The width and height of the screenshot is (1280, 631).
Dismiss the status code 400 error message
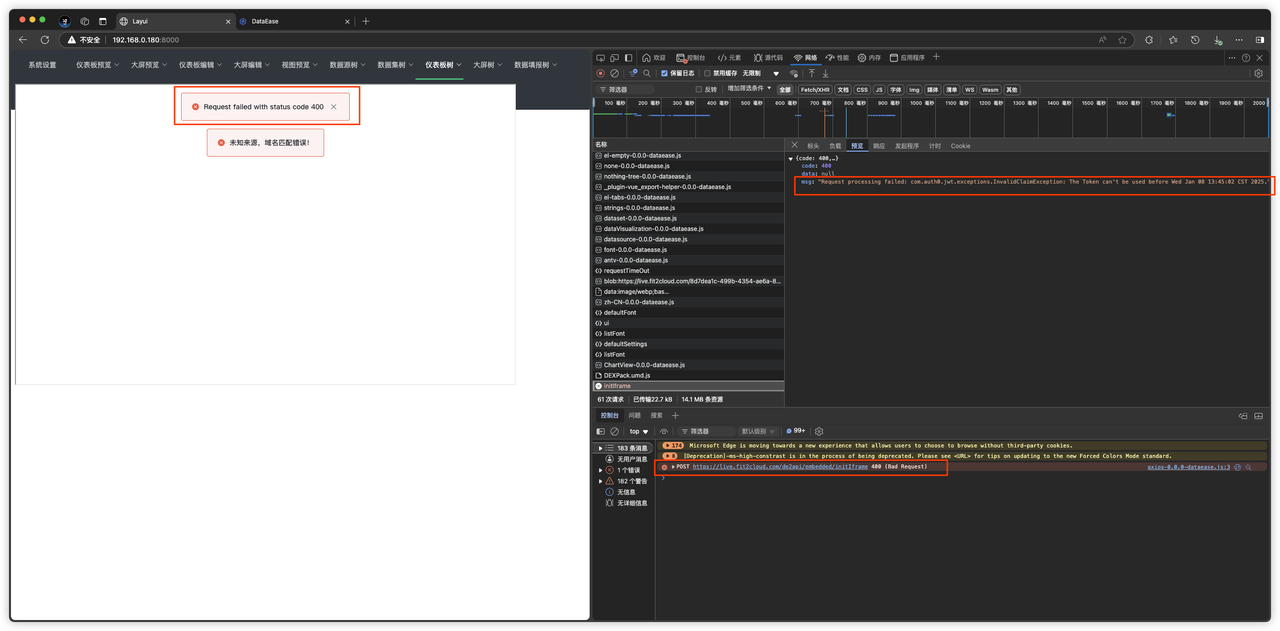point(334,107)
